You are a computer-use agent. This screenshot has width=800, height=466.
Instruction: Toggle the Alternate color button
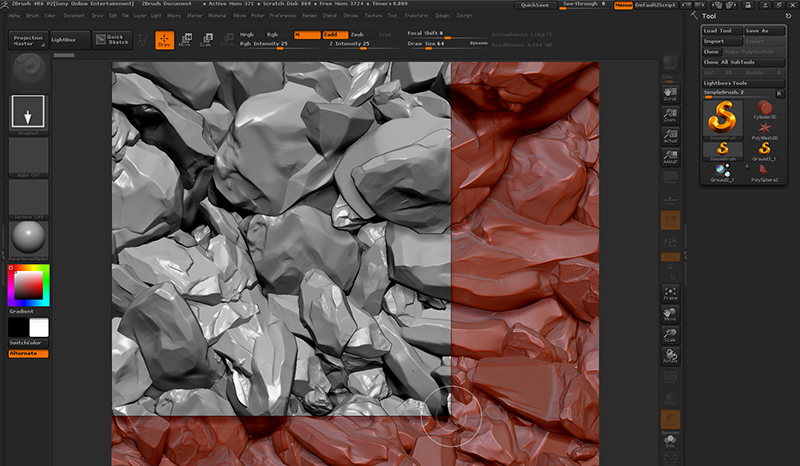pos(29,353)
